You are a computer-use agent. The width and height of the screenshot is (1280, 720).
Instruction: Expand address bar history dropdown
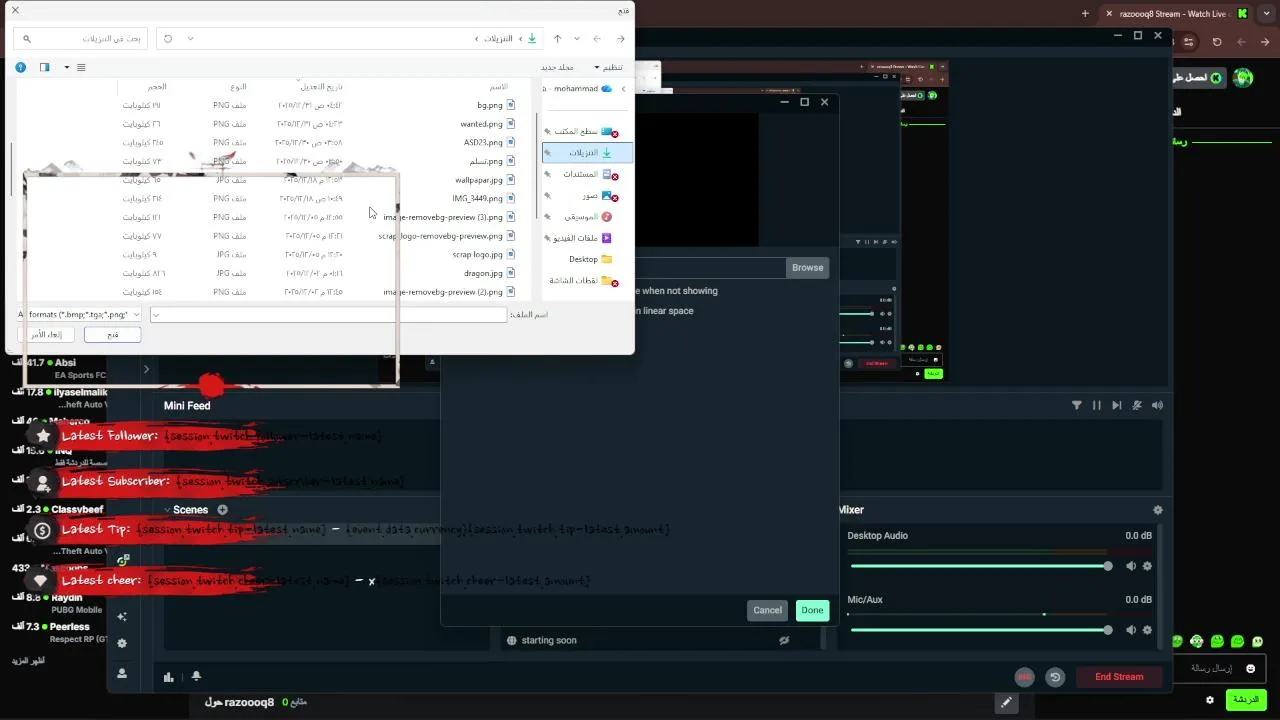pyautogui.click(x=191, y=38)
